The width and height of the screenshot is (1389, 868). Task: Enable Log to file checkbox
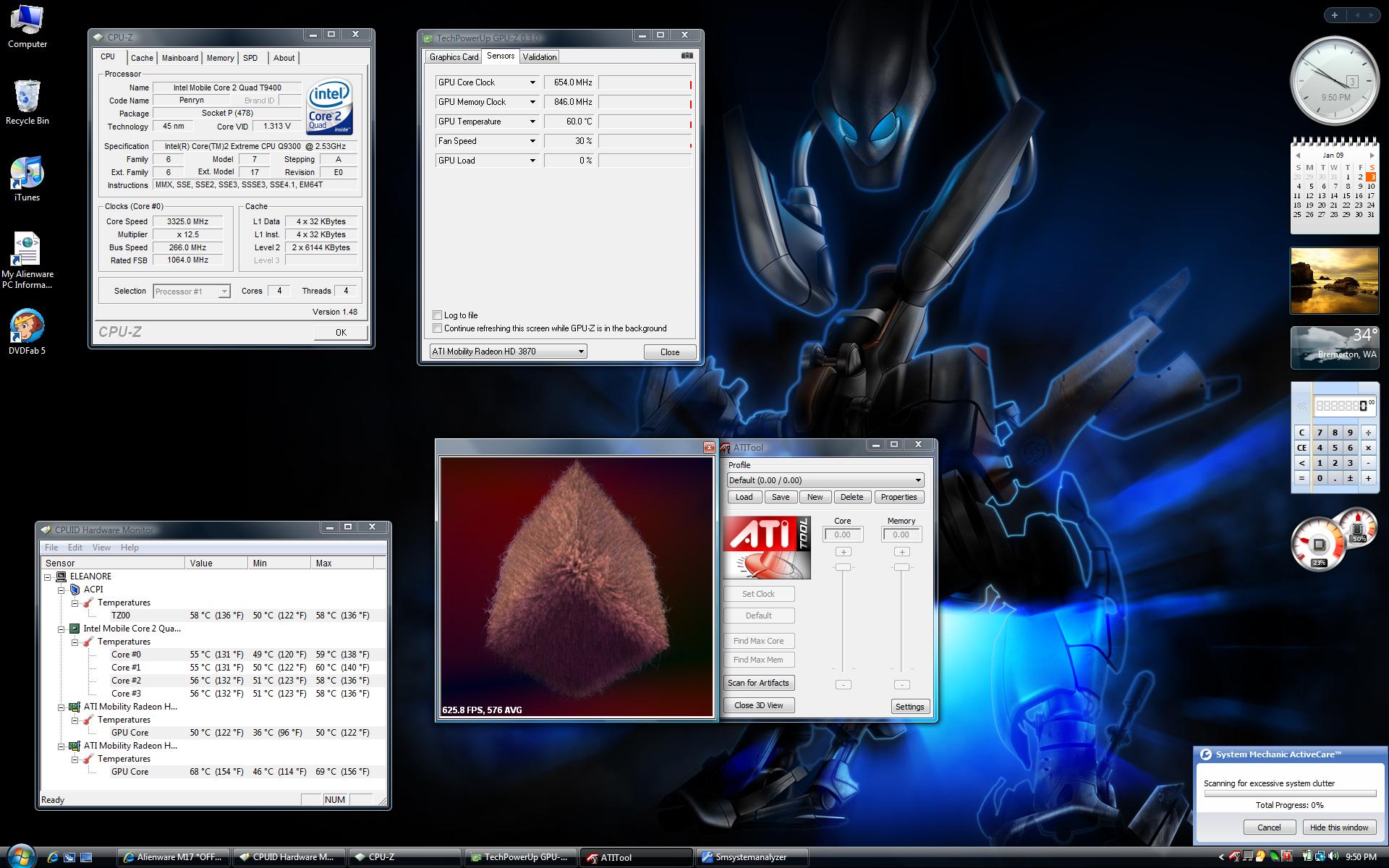click(437, 315)
